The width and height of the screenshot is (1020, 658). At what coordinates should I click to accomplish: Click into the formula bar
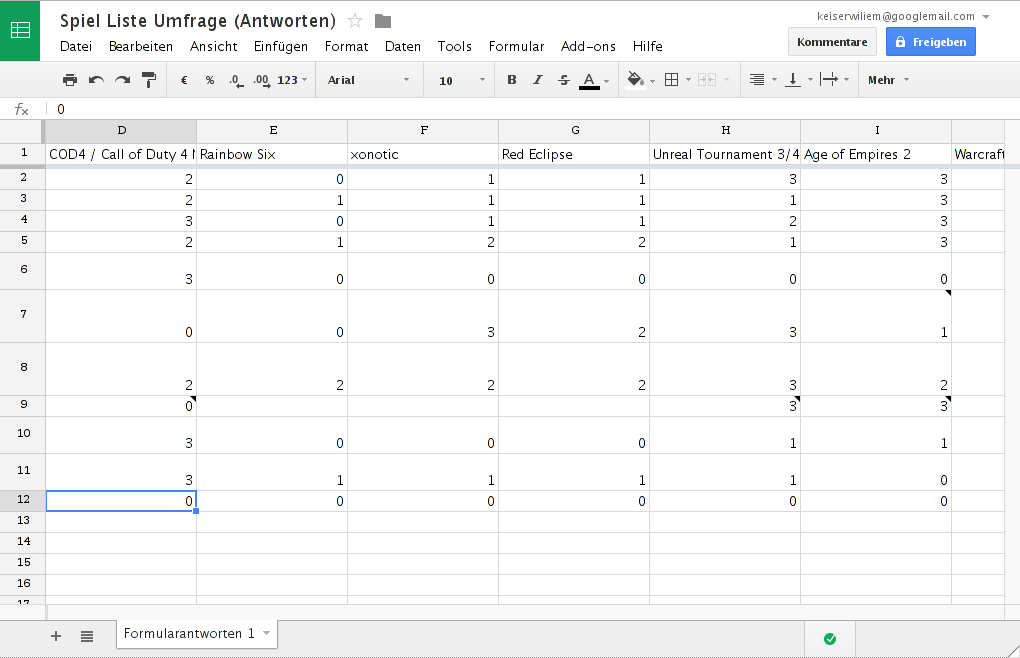533,109
